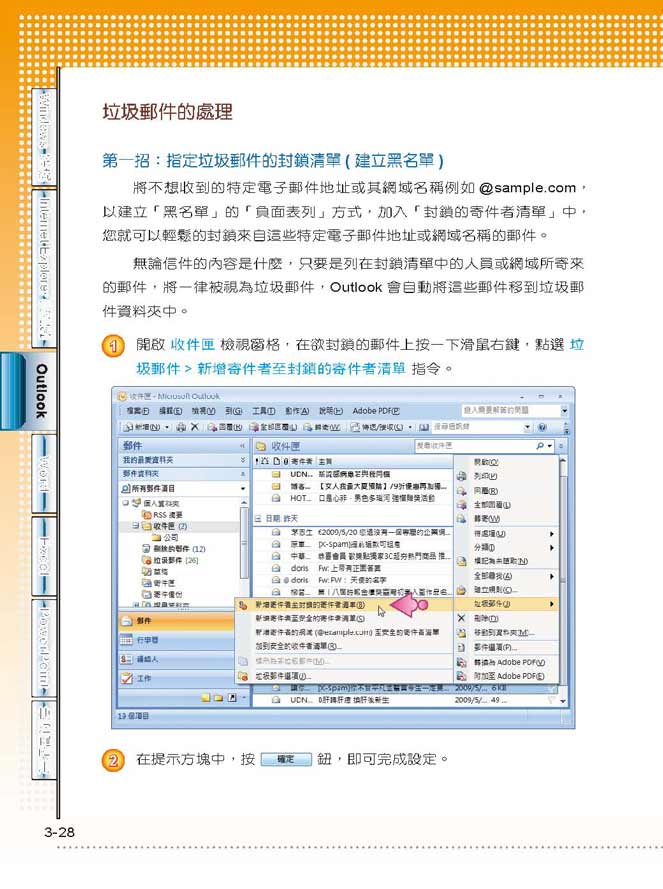Open the 刪除的郵件 (12) folder
Viewport: 663px width, 889px height.
(174, 549)
